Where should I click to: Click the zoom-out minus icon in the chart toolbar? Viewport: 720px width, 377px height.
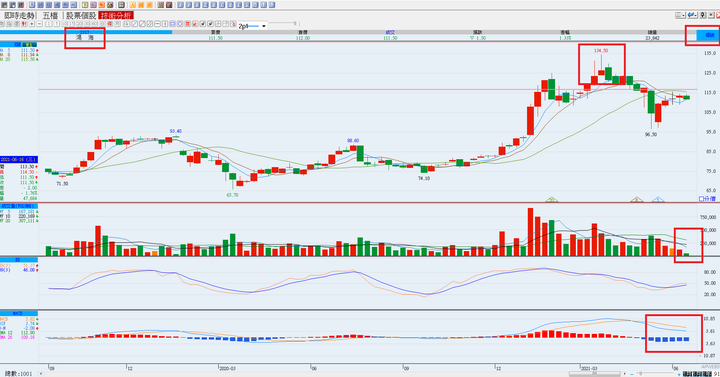coord(39,24)
